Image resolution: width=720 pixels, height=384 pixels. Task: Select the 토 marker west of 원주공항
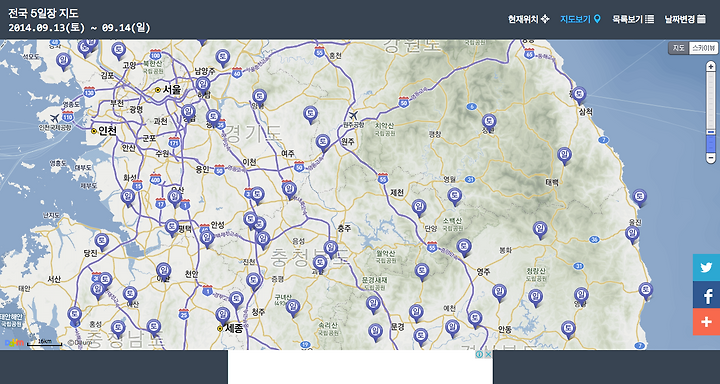310,114
